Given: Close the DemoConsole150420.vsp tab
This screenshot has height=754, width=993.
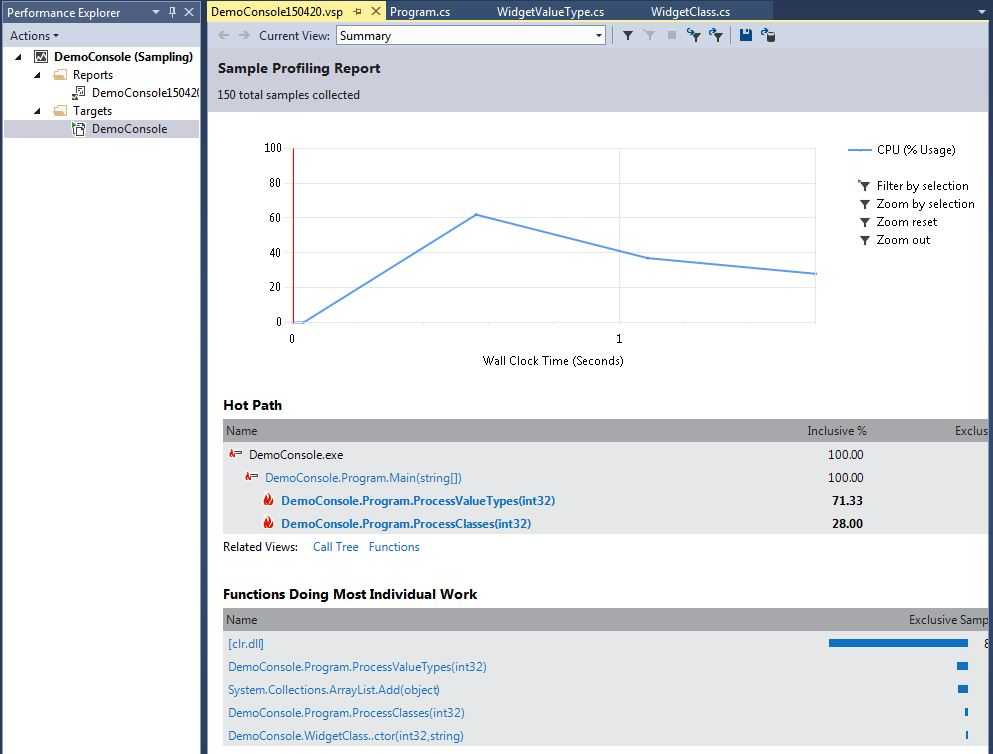Looking at the screenshot, I should [376, 11].
